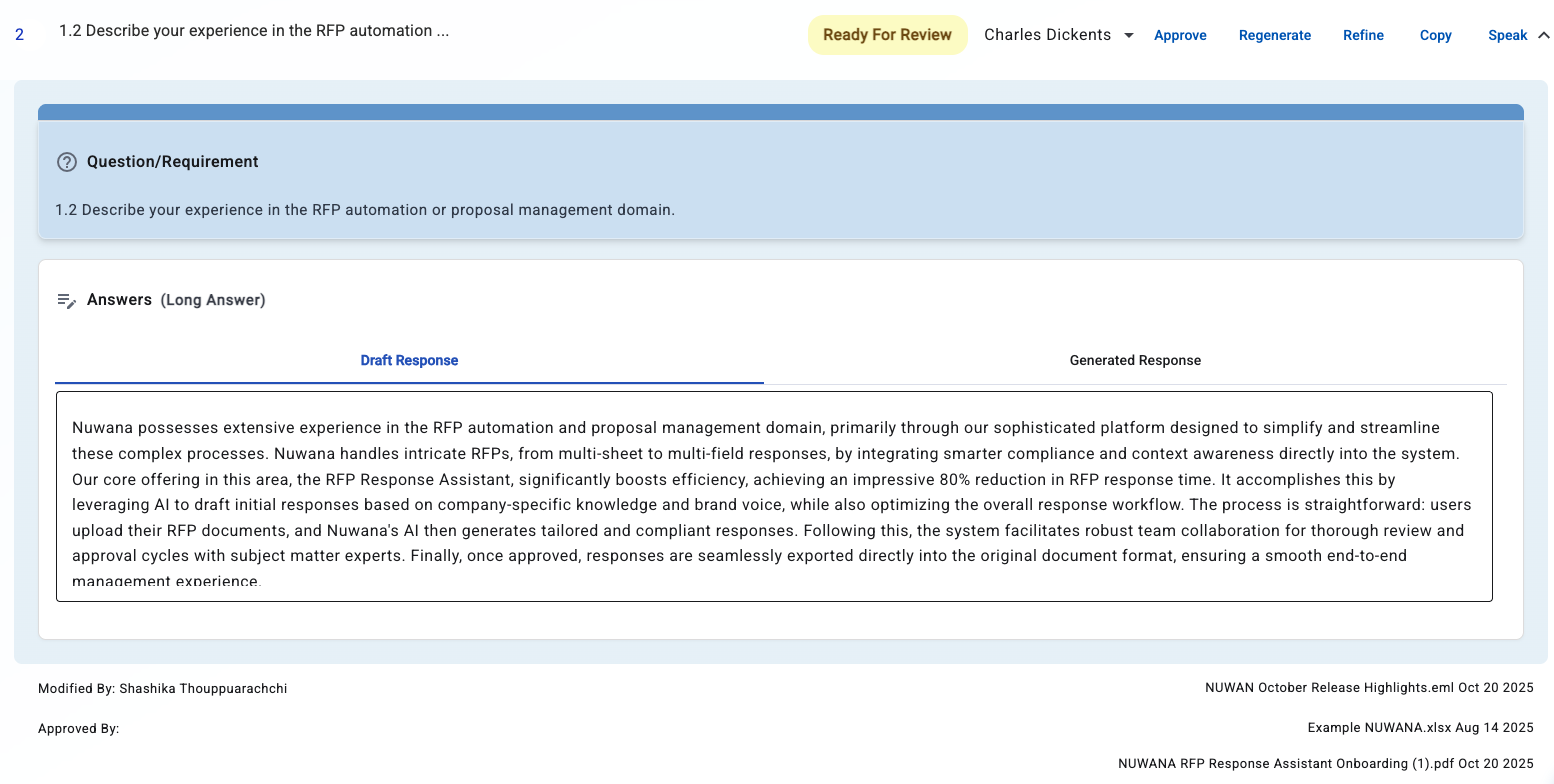Click the Ready For Review status badge

point(887,35)
